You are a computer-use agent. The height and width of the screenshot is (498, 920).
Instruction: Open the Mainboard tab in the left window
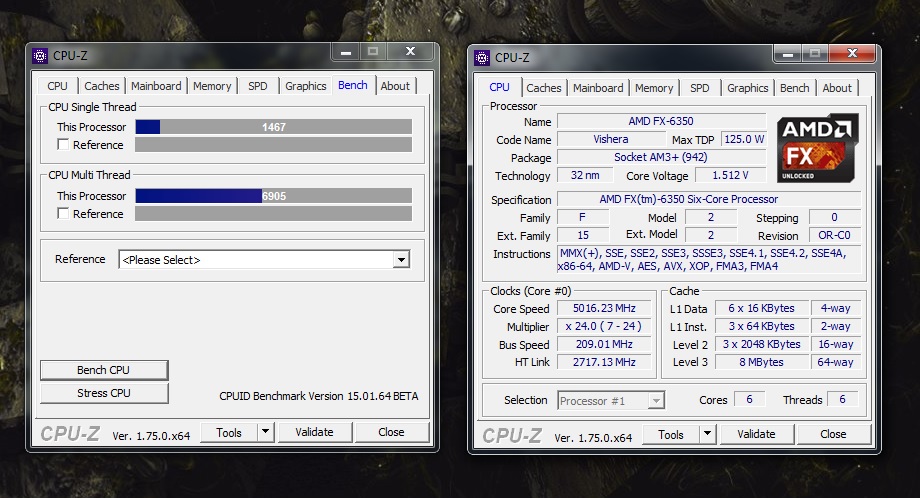pos(156,86)
